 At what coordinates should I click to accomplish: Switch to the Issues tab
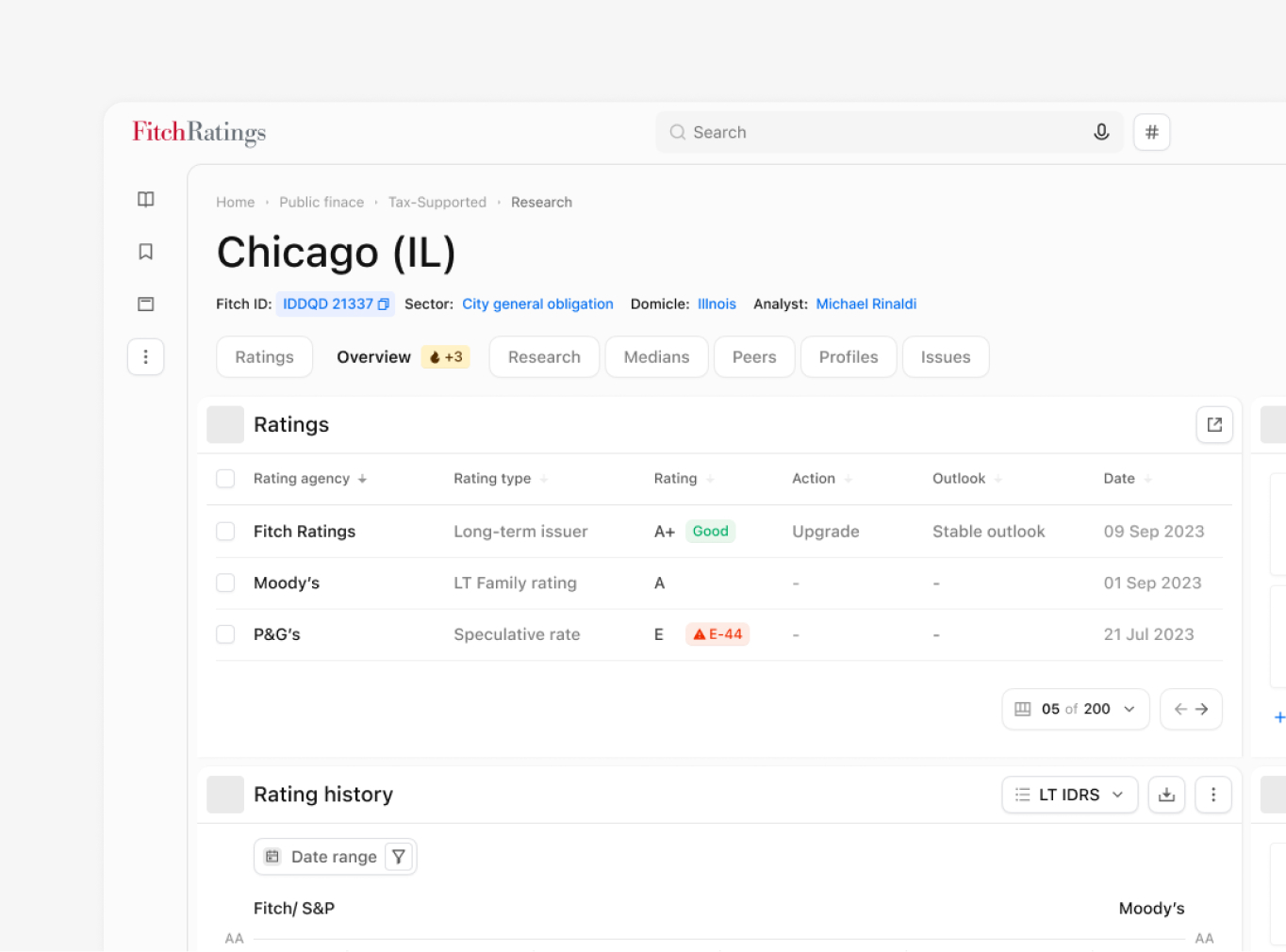946,357
